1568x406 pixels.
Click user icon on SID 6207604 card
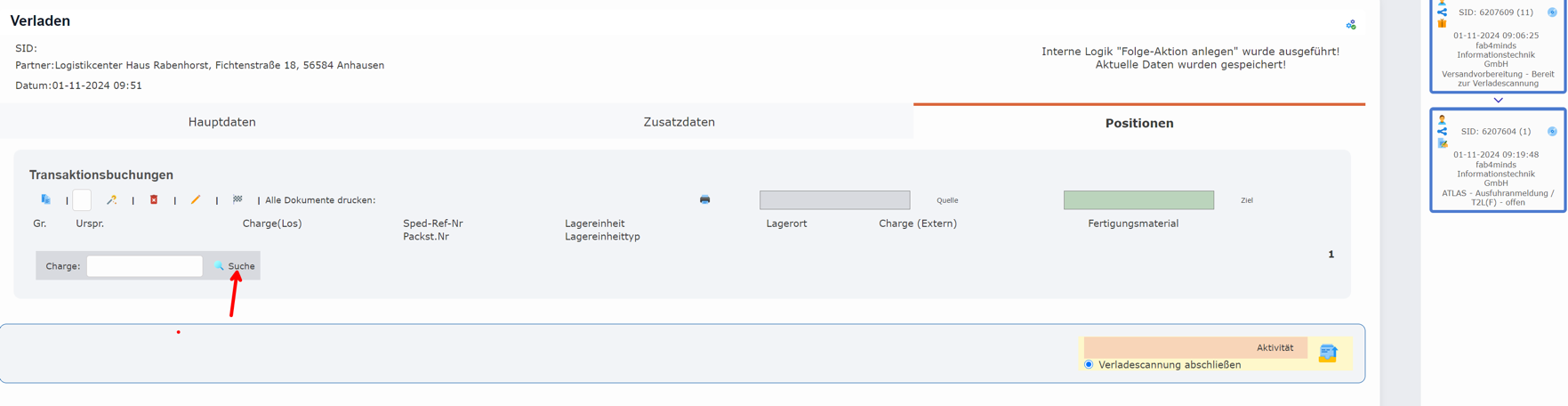1442,119
